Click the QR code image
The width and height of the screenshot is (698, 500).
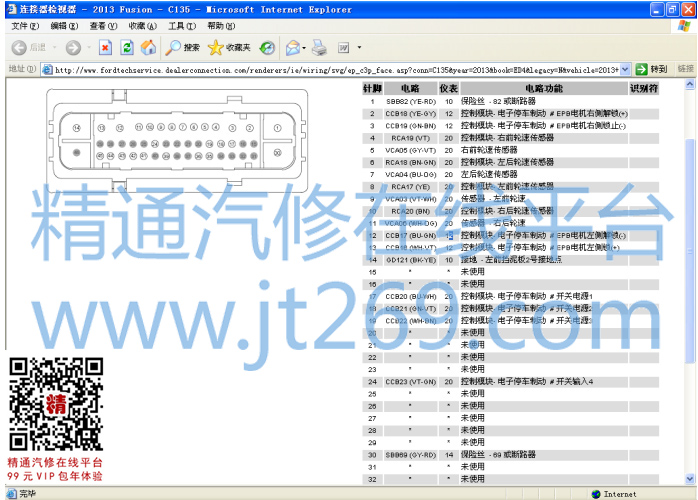[x=56, y=404]
